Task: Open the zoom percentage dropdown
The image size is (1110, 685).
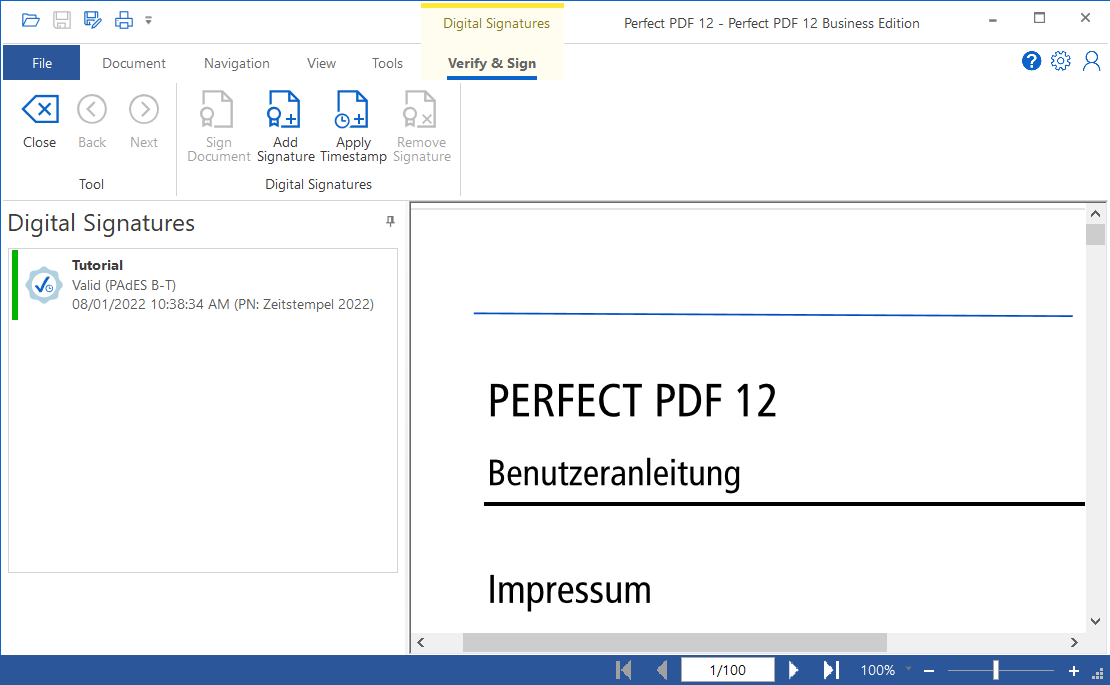Action: 908,669
